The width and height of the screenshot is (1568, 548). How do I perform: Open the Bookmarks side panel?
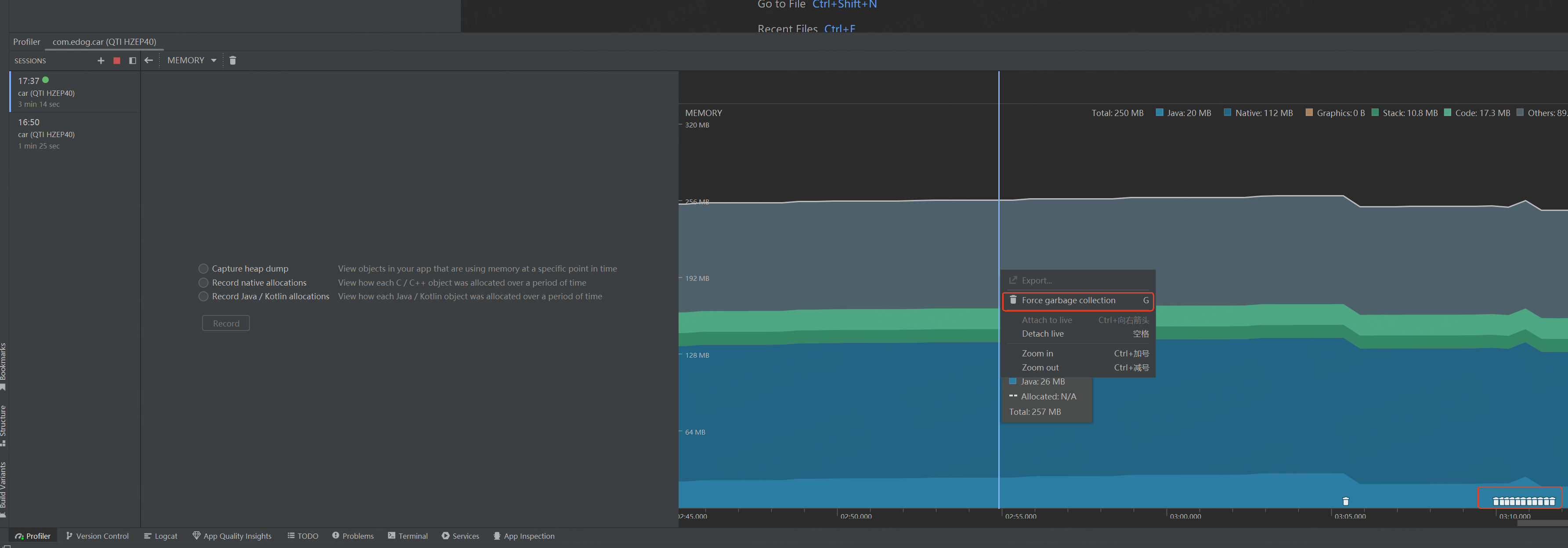coord(4,367)
